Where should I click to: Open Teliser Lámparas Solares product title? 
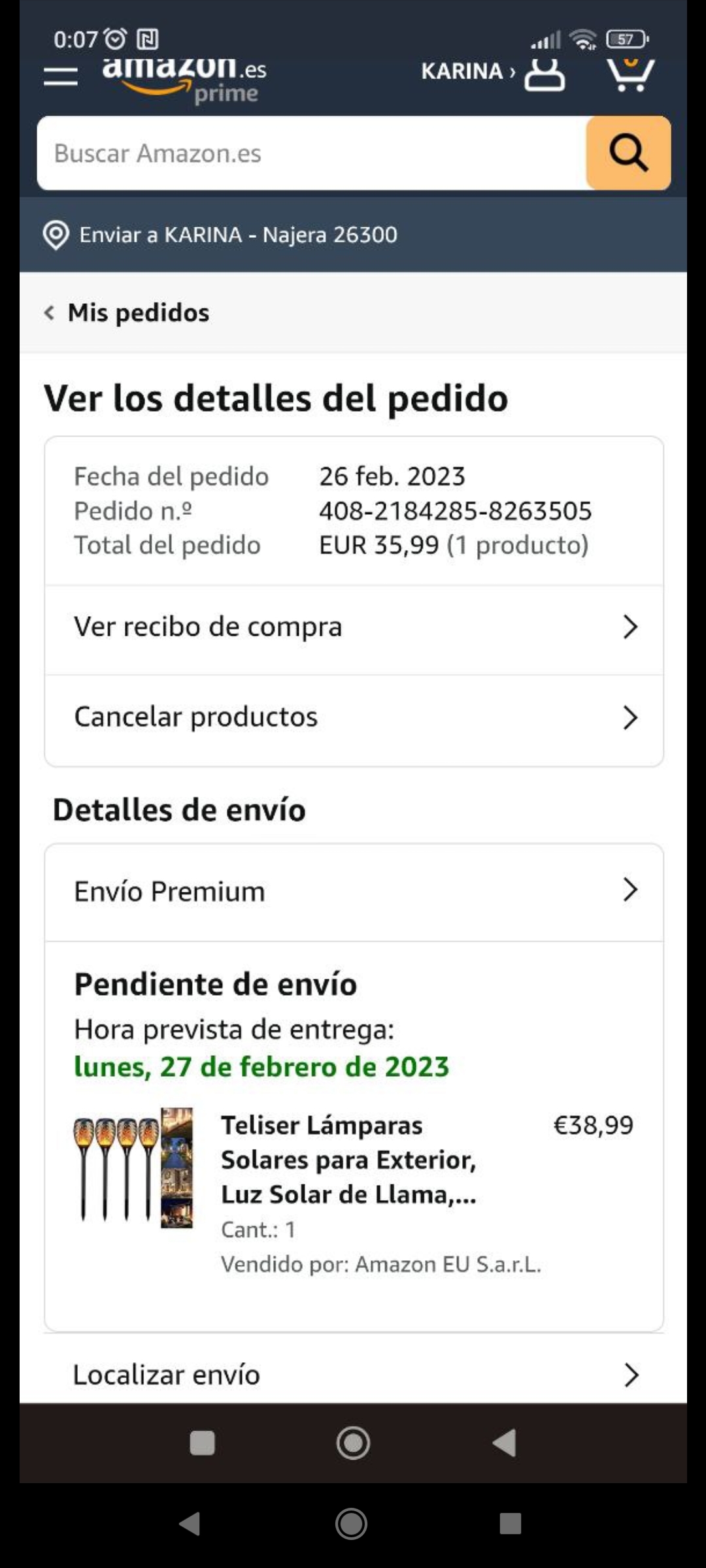point(348,1160)
